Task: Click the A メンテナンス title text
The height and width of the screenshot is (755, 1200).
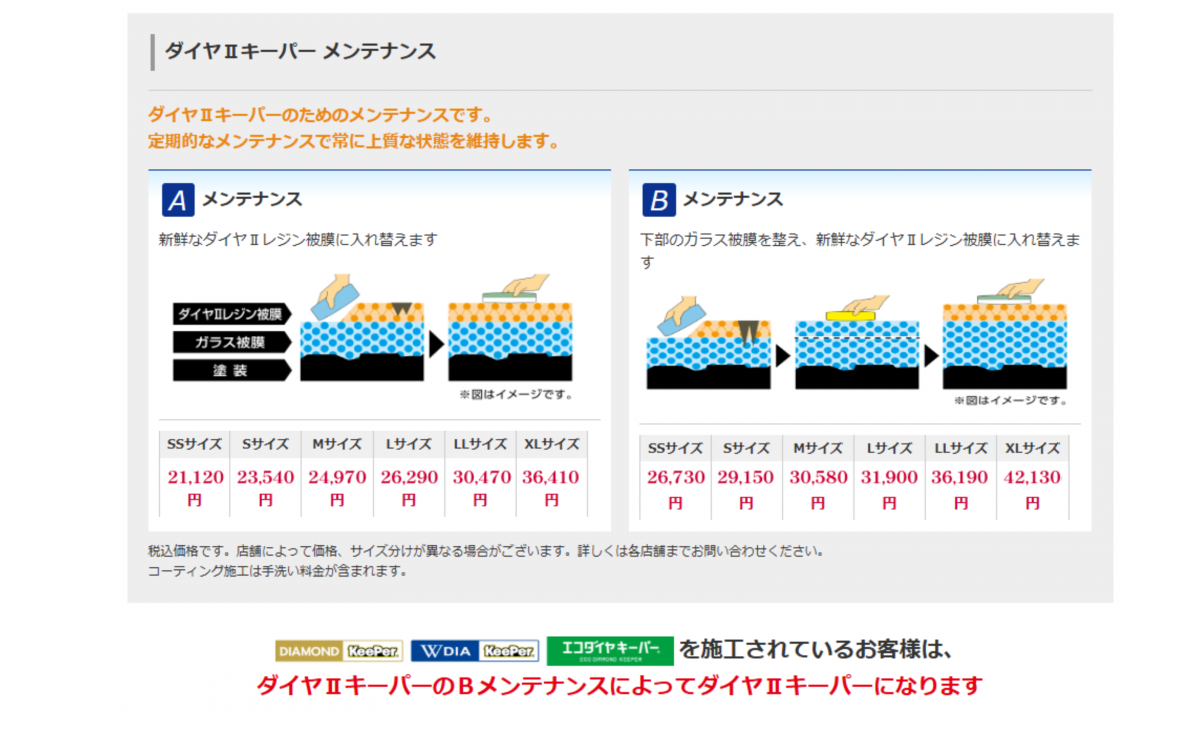Action: click(252, 200)
